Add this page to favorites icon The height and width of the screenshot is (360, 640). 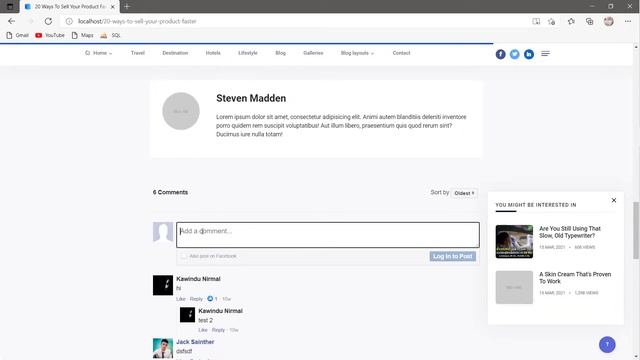click(552, 21)
